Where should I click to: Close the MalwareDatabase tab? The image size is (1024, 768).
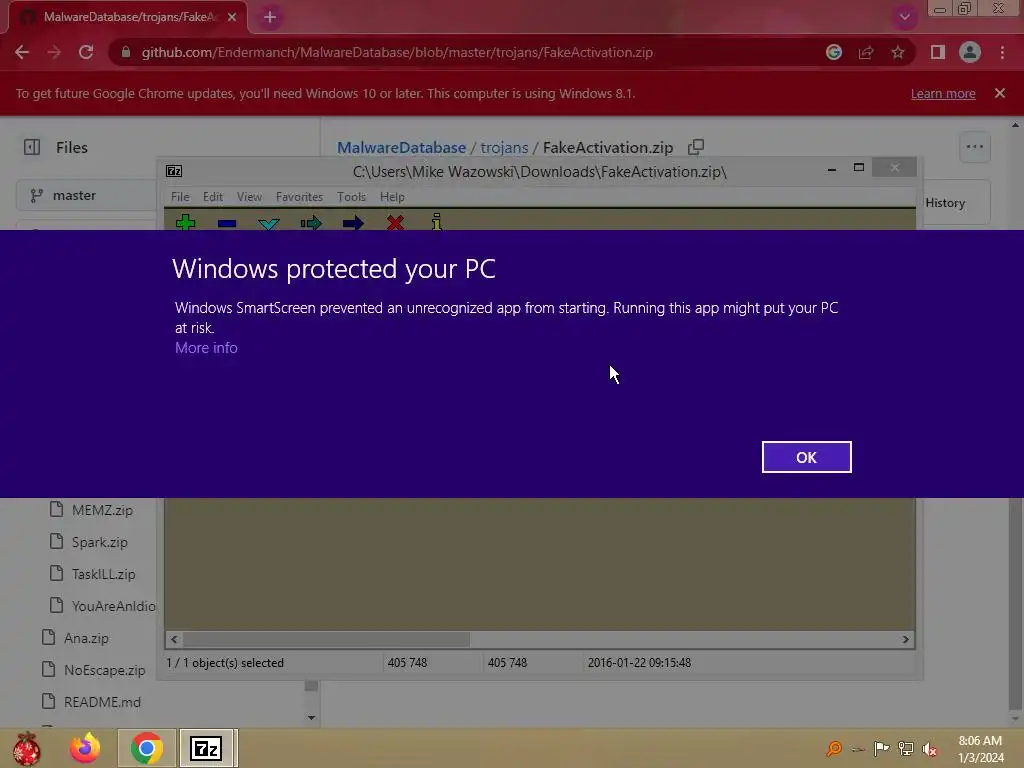(x=232, y=17)
